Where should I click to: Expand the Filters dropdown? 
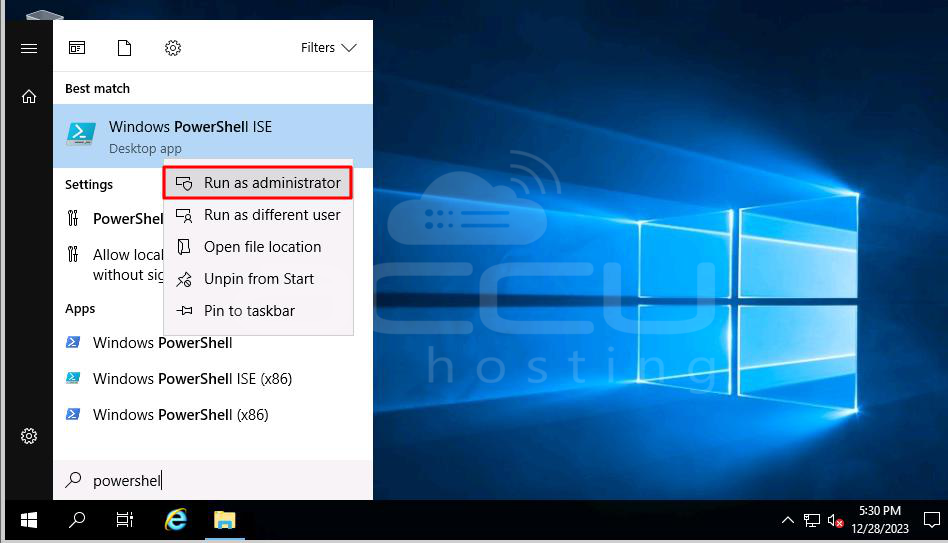328,48
